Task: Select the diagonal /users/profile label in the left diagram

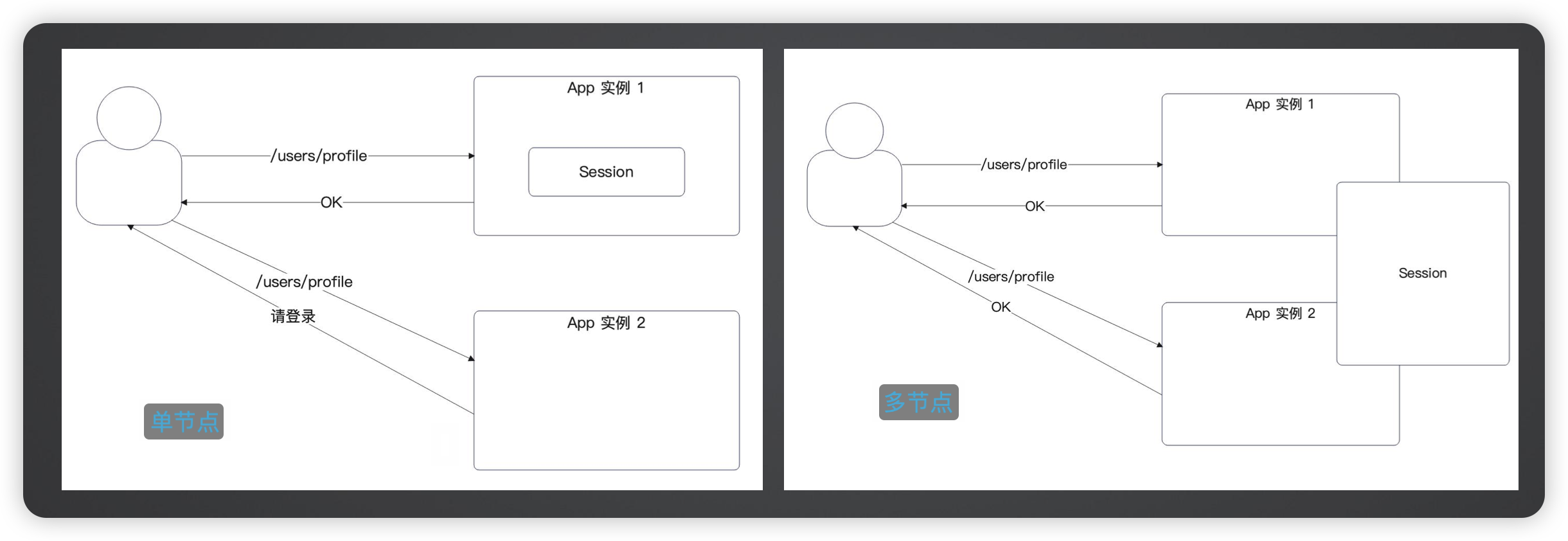Action: [x=304, y=282]
